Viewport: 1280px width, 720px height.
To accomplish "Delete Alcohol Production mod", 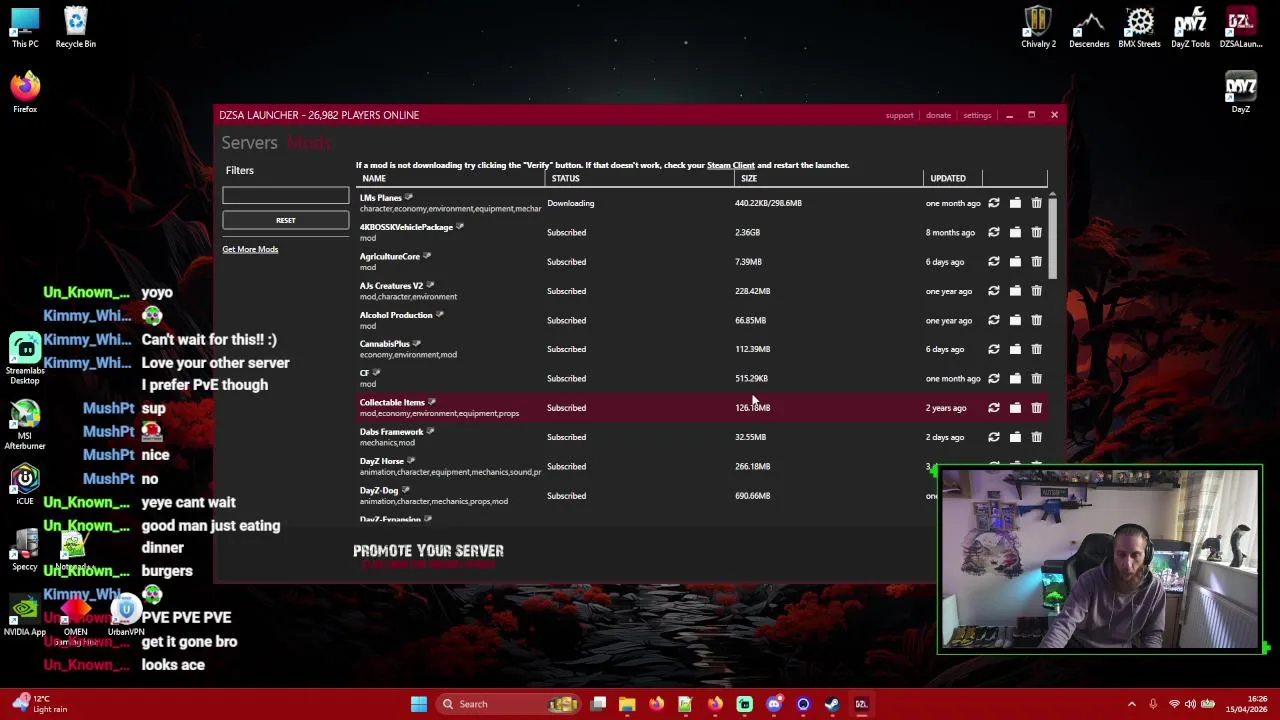I will (x=1036, y=320).
